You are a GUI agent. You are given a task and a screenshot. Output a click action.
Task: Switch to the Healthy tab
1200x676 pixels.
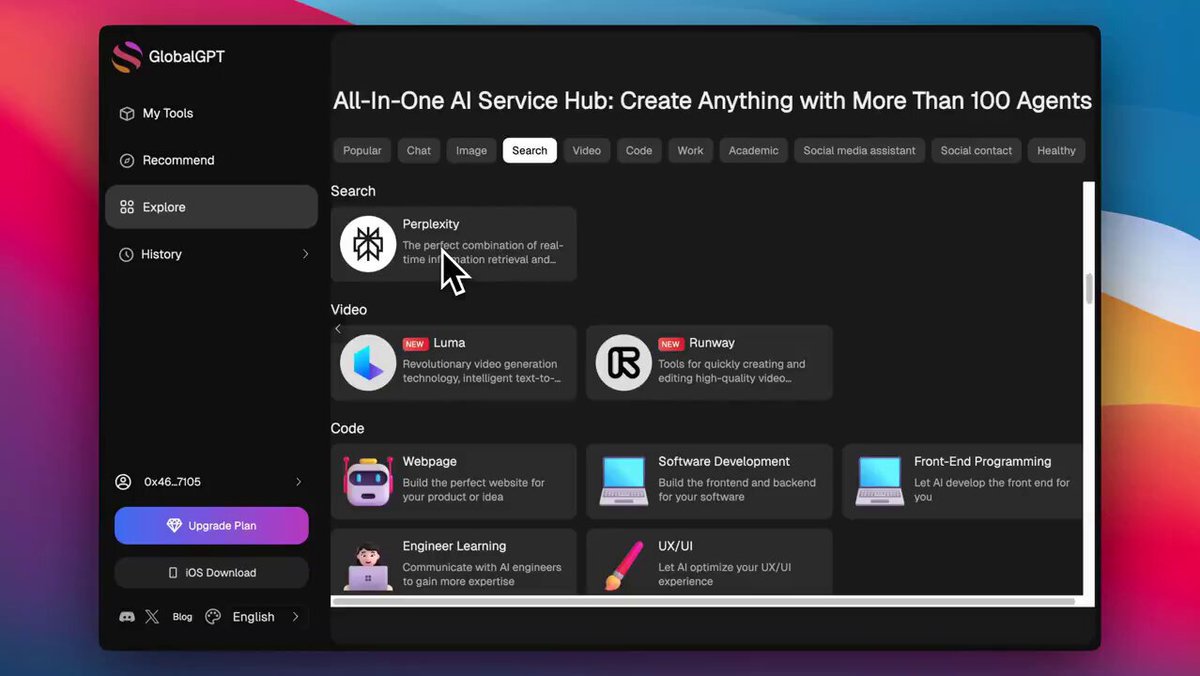[1057, 151]
